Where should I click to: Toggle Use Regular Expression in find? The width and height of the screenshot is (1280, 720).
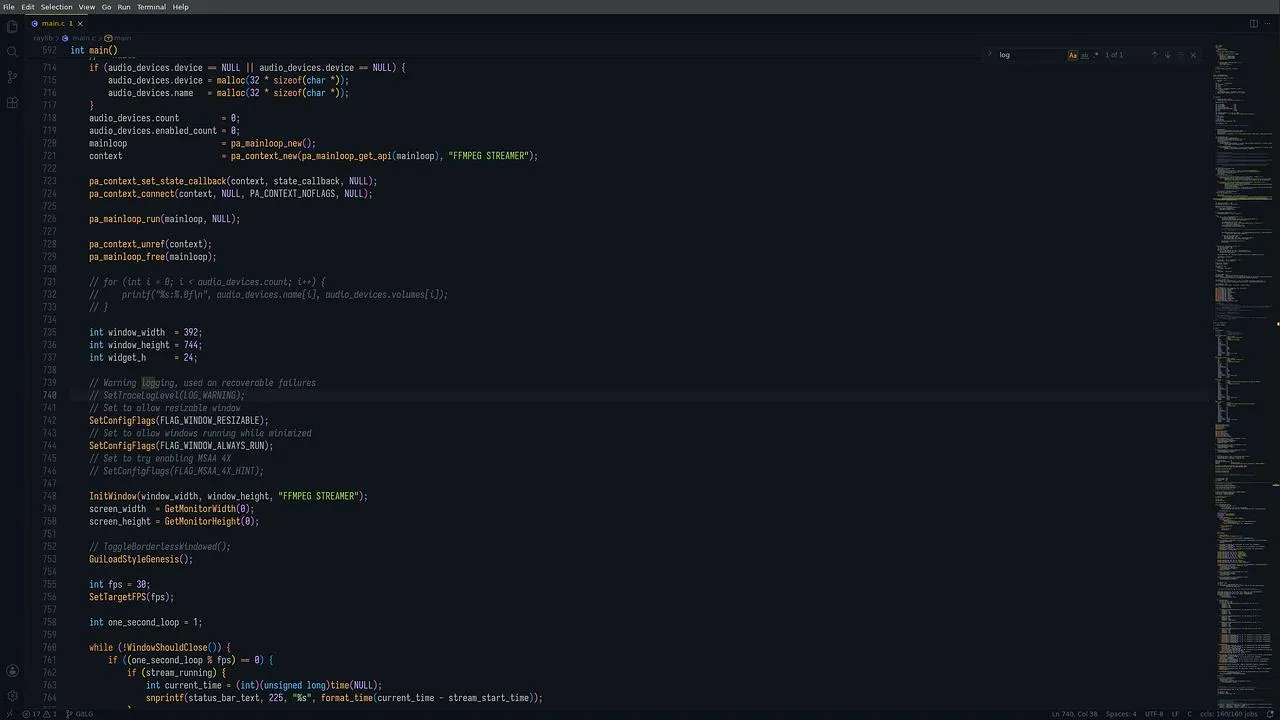(1096, 55)
